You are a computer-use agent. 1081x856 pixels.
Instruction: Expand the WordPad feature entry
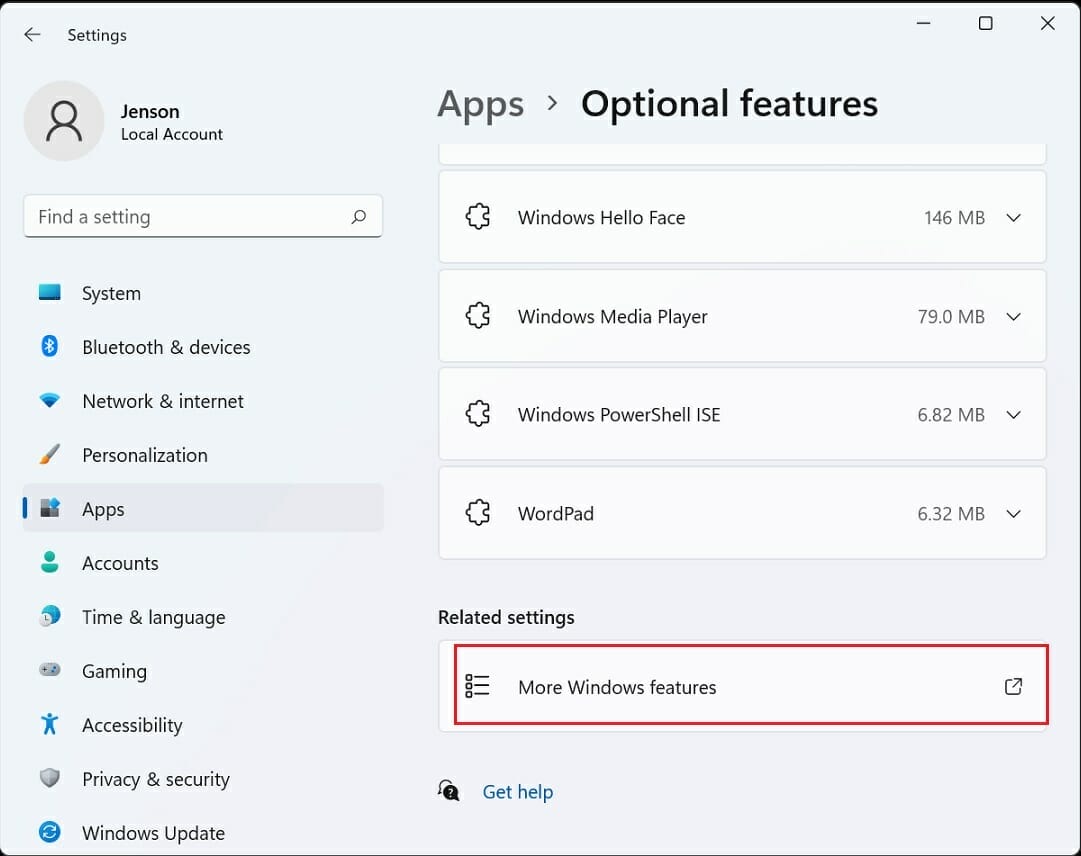click(1013, 513)
